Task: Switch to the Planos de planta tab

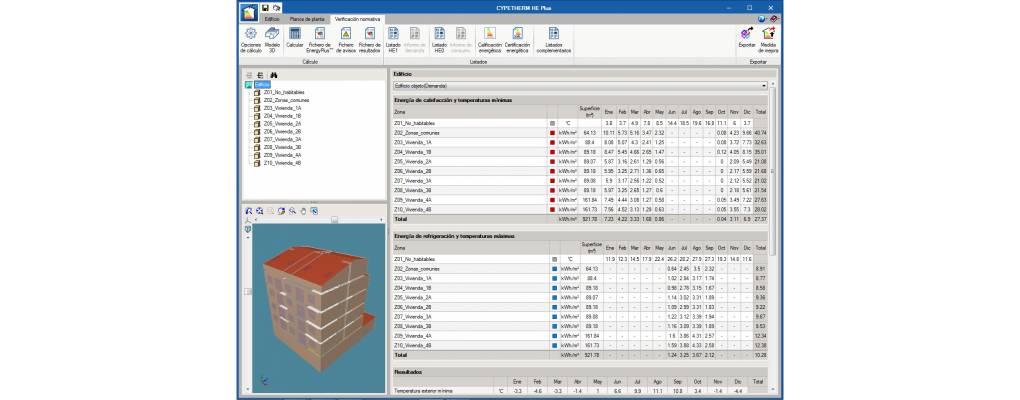Action: pos(307,20)
